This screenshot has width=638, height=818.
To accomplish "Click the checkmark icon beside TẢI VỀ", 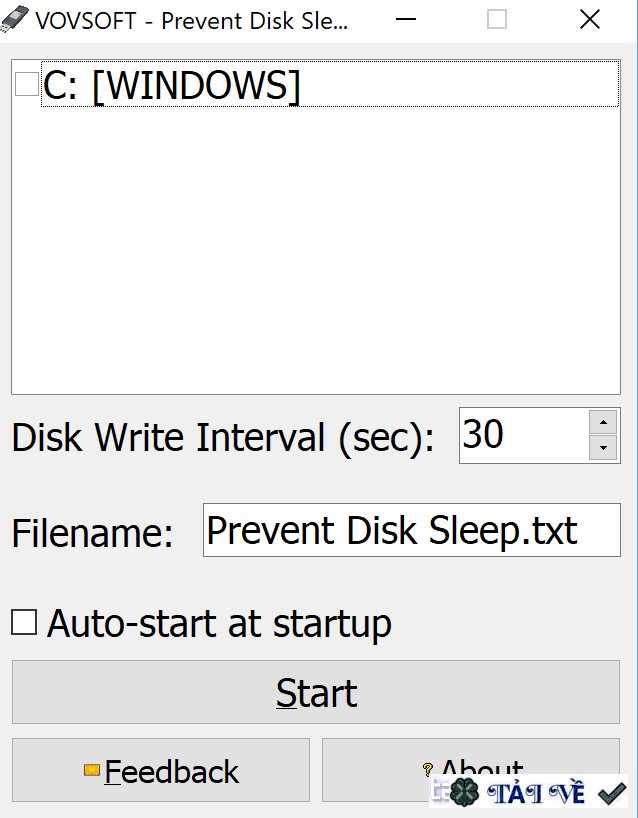I will pos(611,791).
